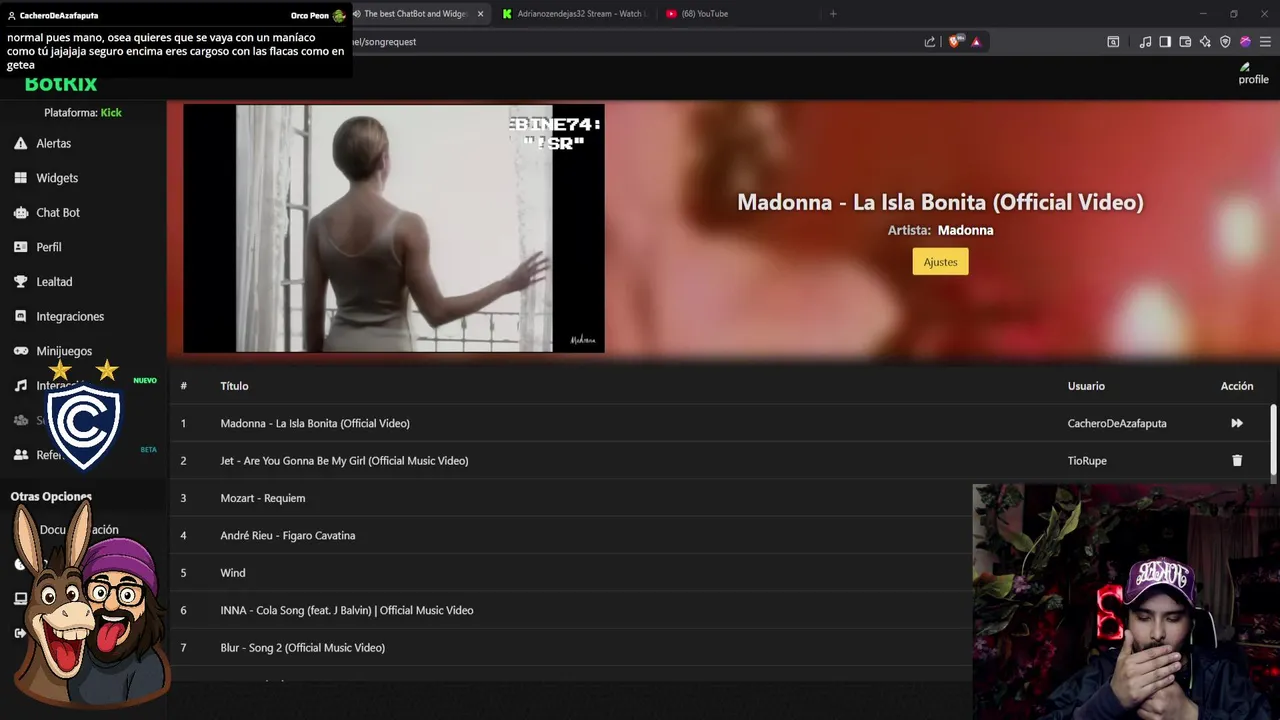Screen dimensions: 1280x720
Task: Select the Mozart - Requiem row
Action: (x=571, y=498)
